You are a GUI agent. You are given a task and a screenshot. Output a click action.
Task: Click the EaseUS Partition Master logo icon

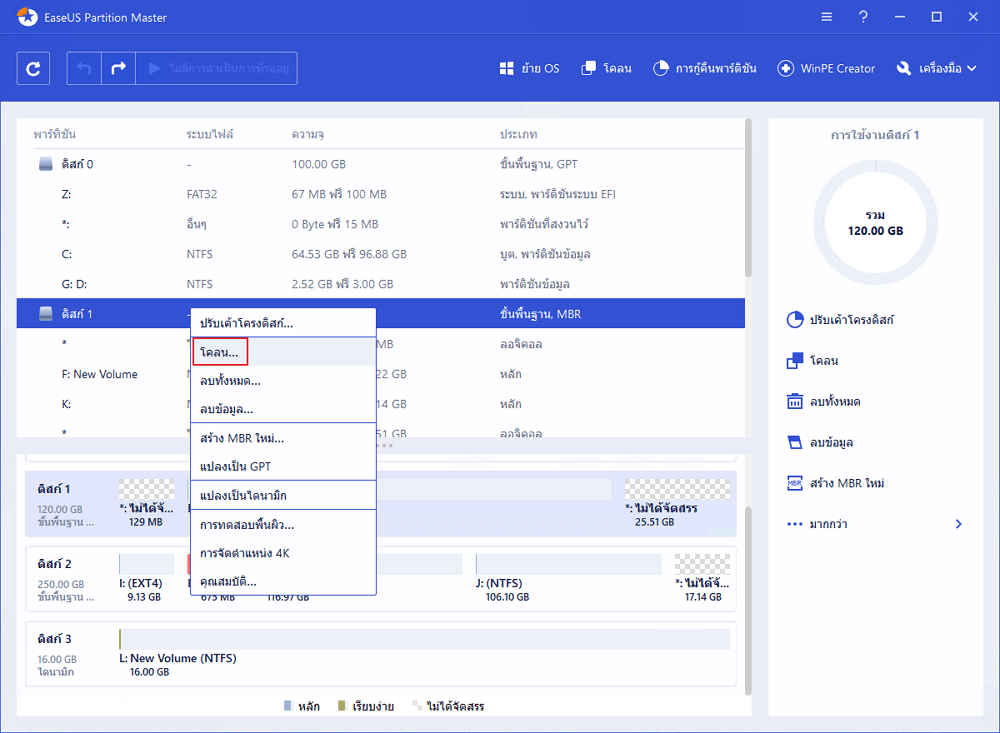(27, 17)
